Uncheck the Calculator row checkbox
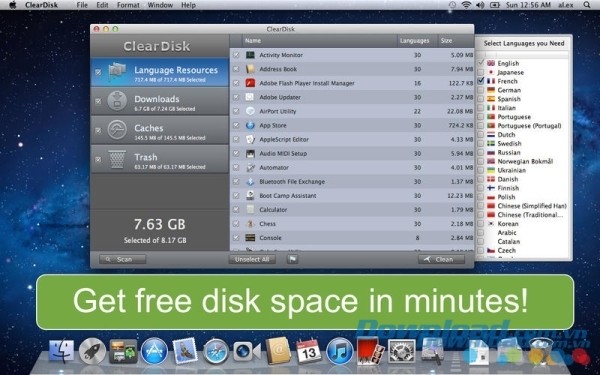 pyautogui.click(x=236, y=210)
